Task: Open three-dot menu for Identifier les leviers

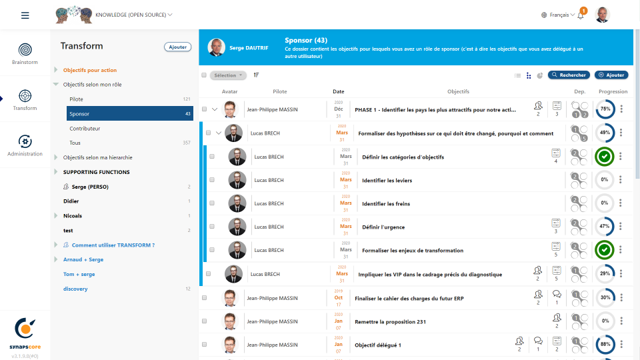Action: 620,180
